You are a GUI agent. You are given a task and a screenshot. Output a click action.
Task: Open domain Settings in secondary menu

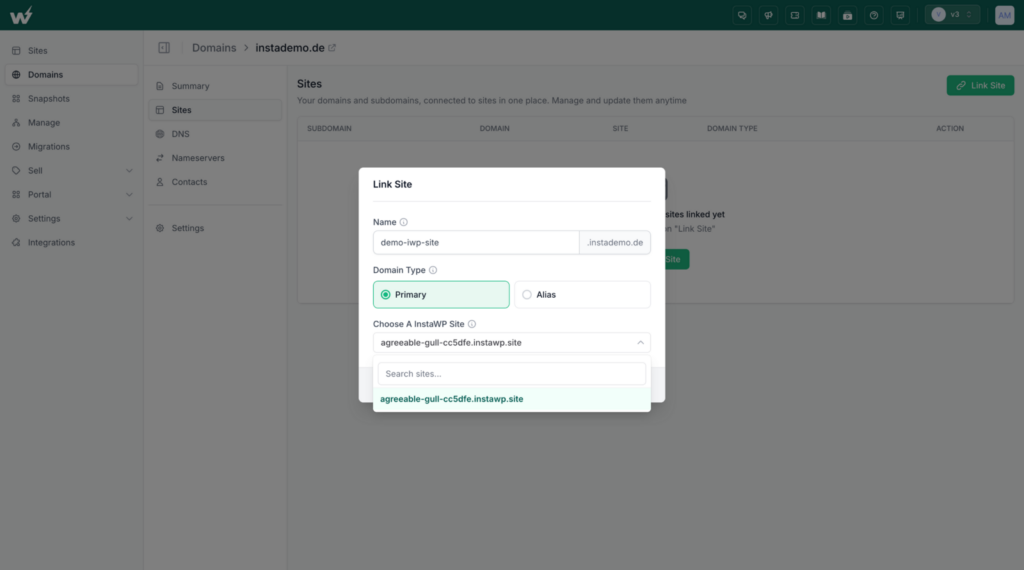pos(215,228)
